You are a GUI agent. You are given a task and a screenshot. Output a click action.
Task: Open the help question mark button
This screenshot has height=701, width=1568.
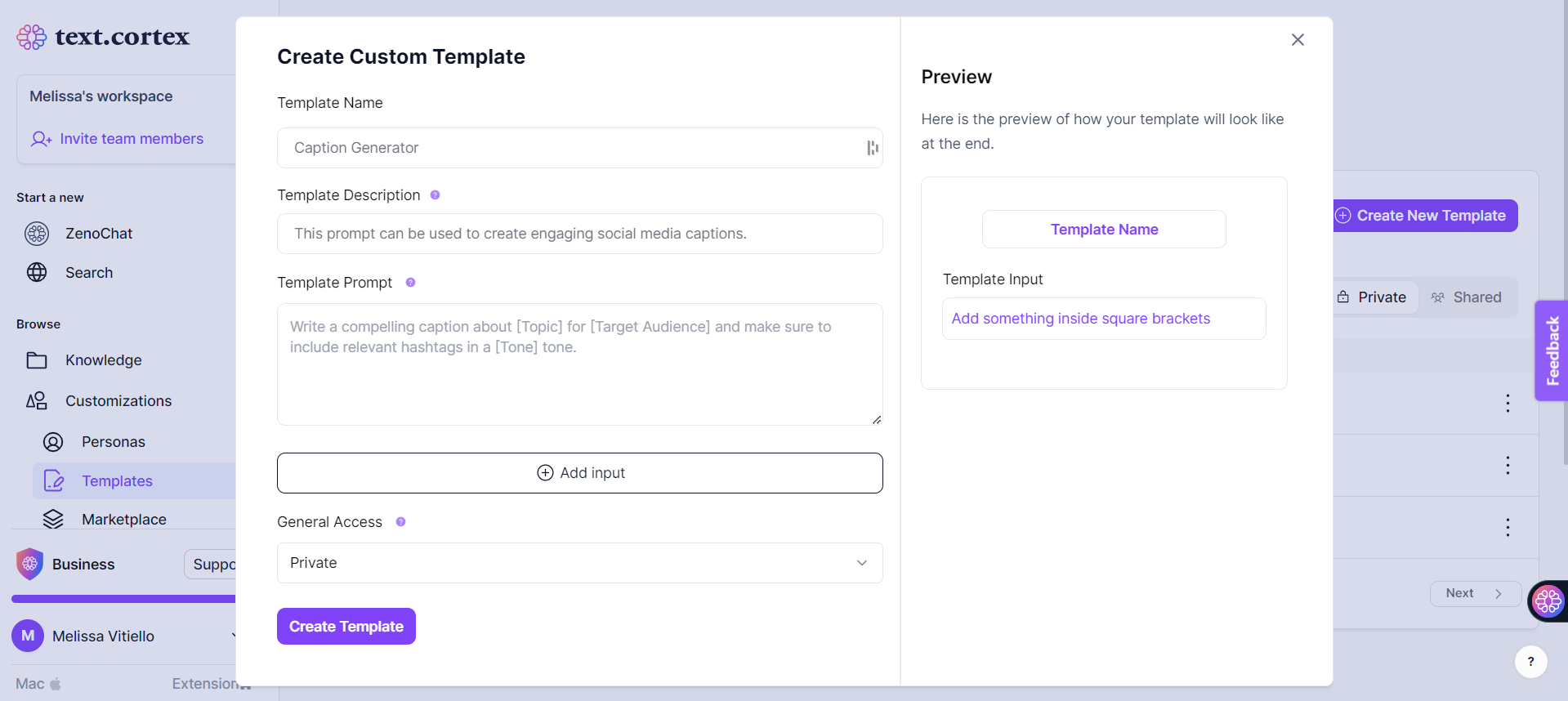tap(1530, 662)
